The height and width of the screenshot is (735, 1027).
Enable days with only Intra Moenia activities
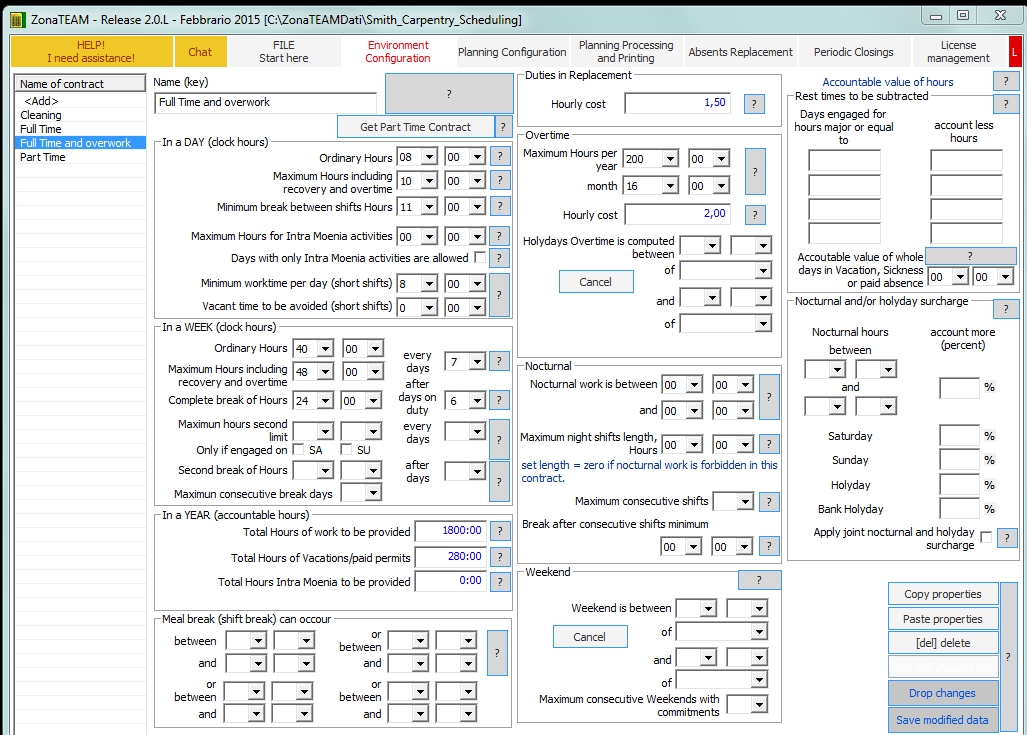[x=481, y=258]
